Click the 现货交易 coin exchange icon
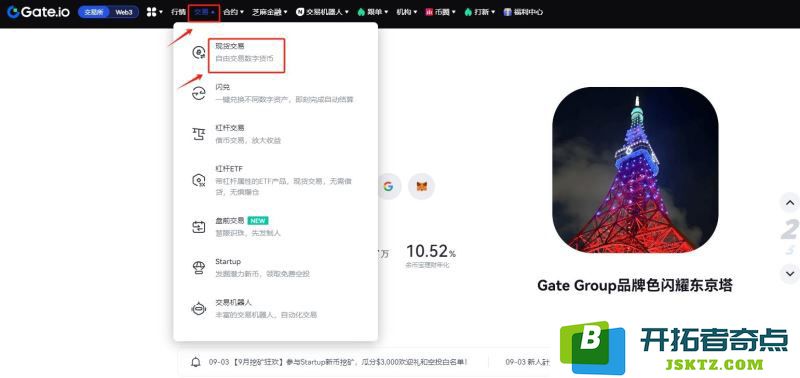The image size is (800, 378). point(198,52)
